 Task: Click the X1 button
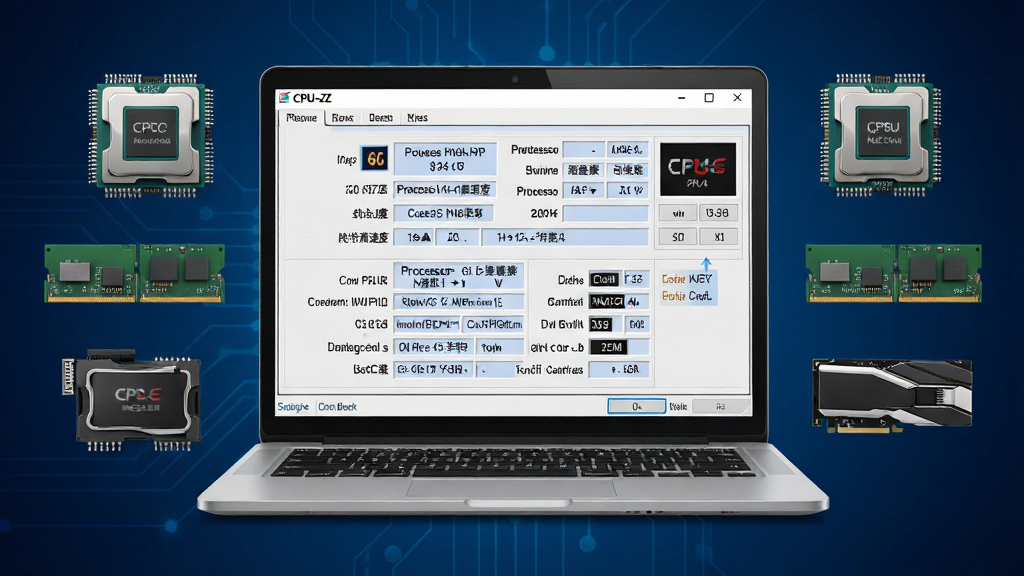pyautogui.click(x=718, y=236)
